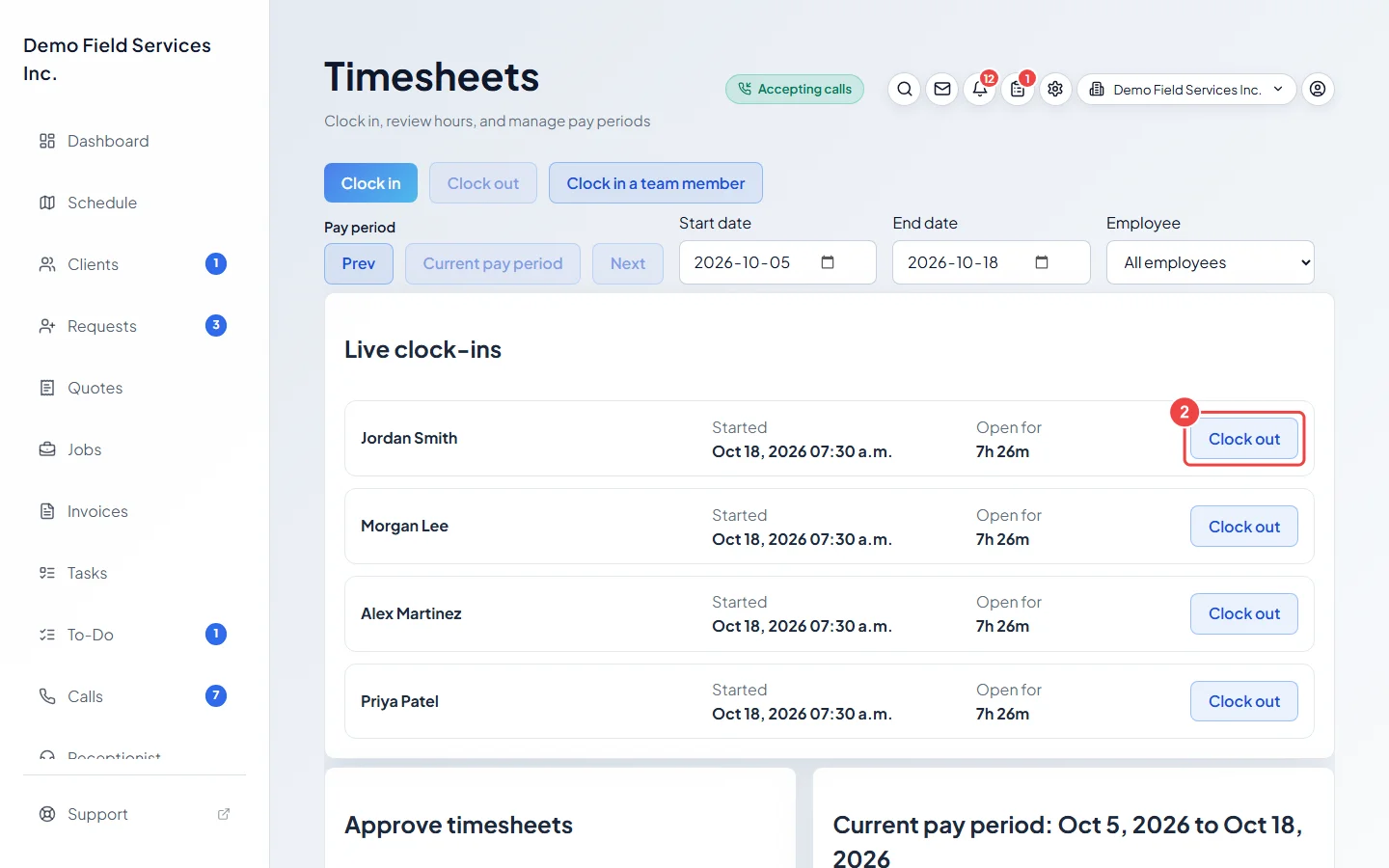Viewport: 1389px width, 868px height.
Task: Click the Schedule map icon in sidebar
Action: pos(47,203)
